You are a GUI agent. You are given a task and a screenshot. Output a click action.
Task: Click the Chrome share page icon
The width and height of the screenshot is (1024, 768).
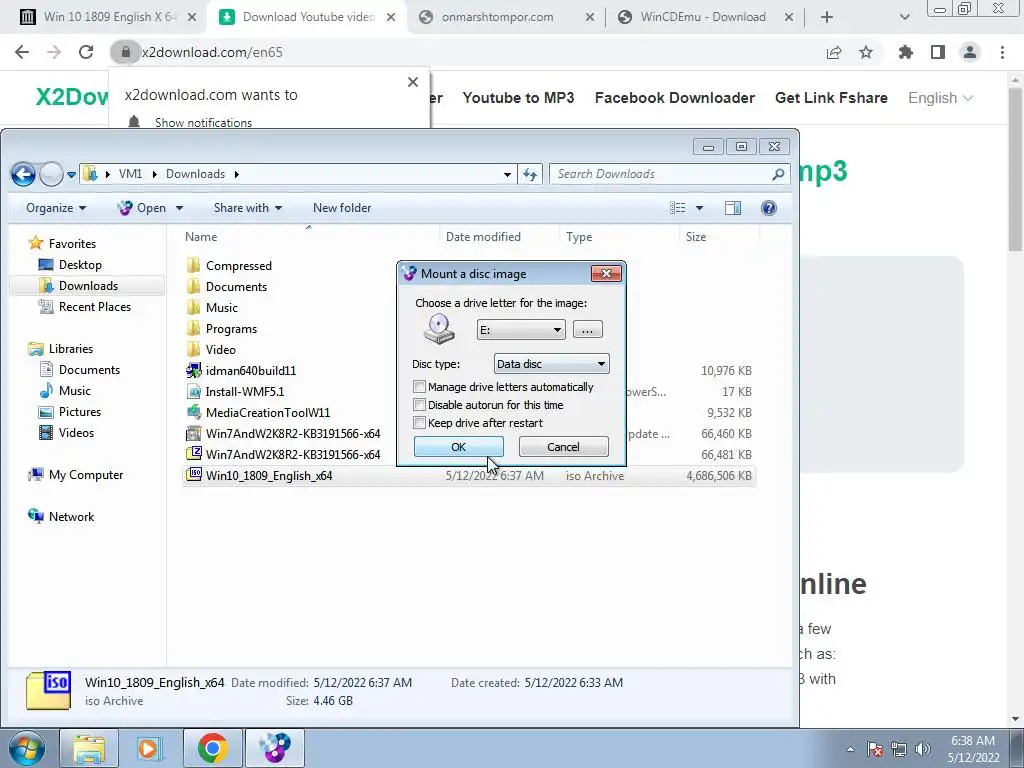tap(834, 52)
